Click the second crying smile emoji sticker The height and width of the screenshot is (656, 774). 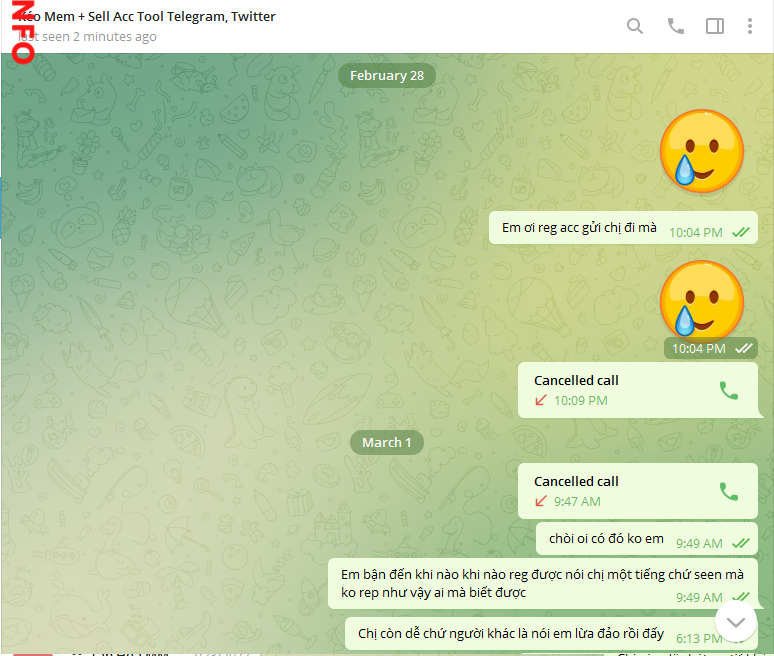(702, 300)
